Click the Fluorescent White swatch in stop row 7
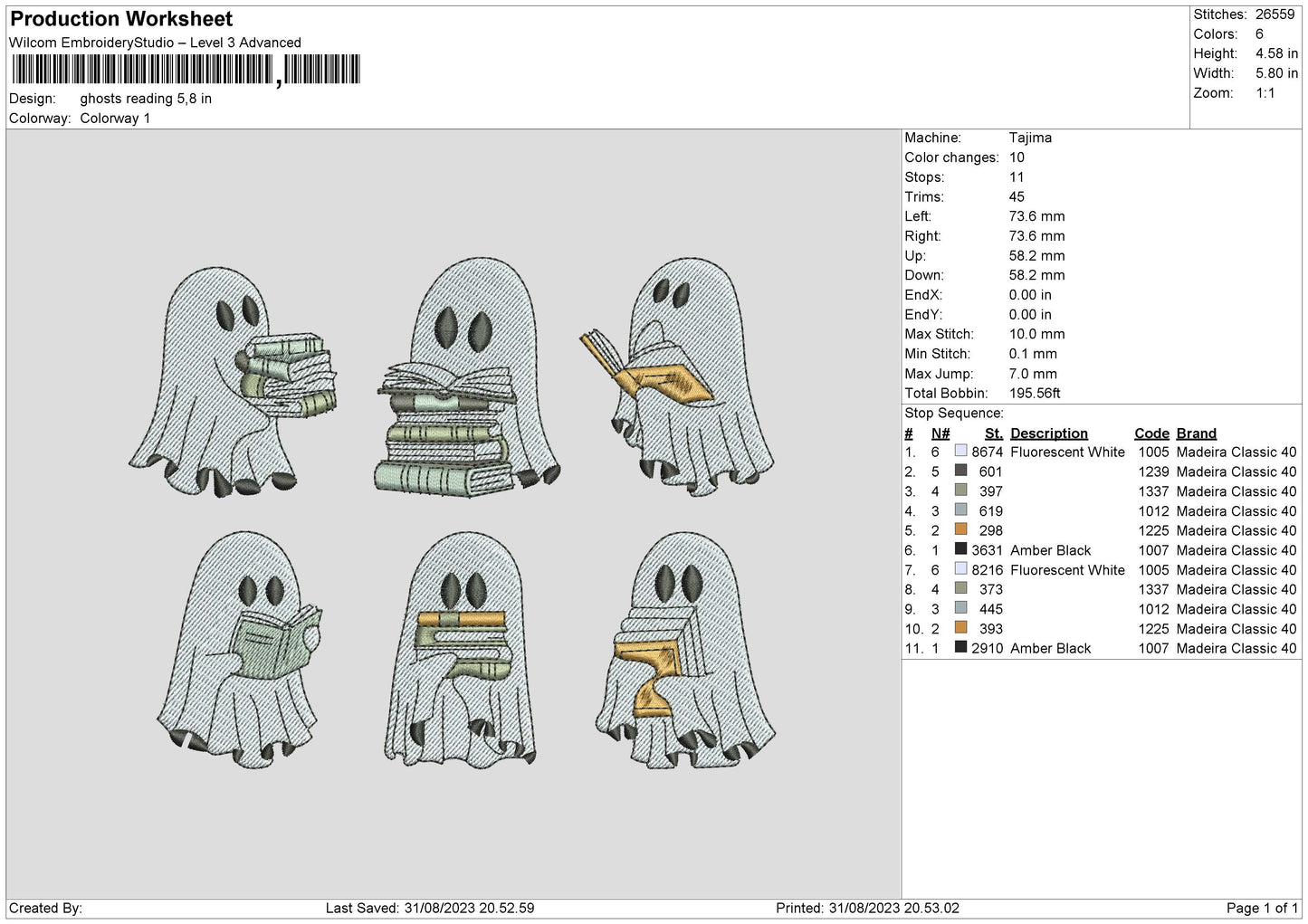Screen dimensions: 1308x924 tap(960, 569)
